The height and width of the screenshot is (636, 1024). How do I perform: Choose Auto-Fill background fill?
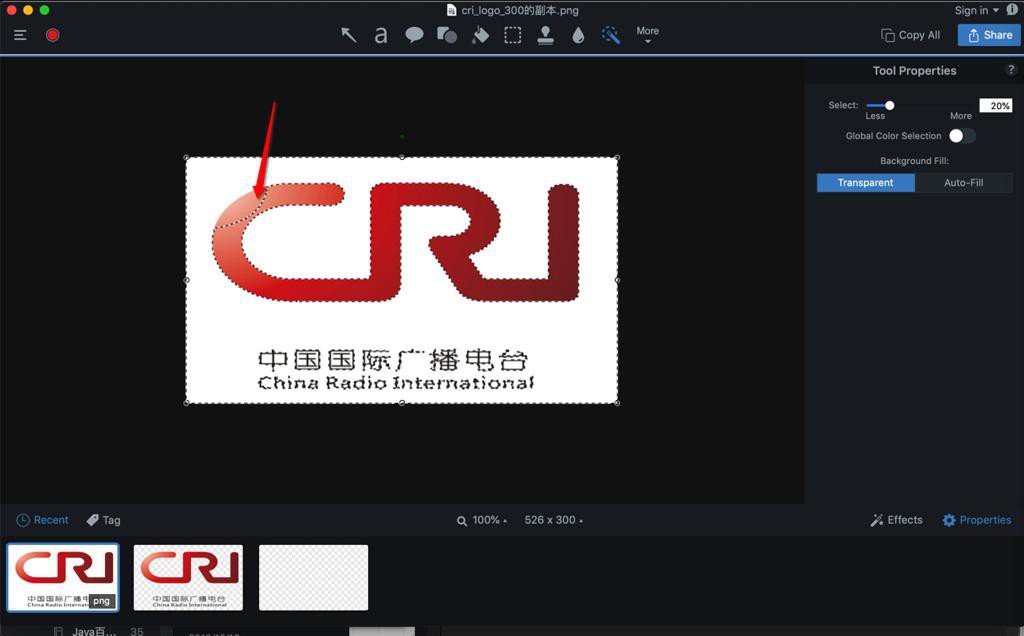(963, 183)
